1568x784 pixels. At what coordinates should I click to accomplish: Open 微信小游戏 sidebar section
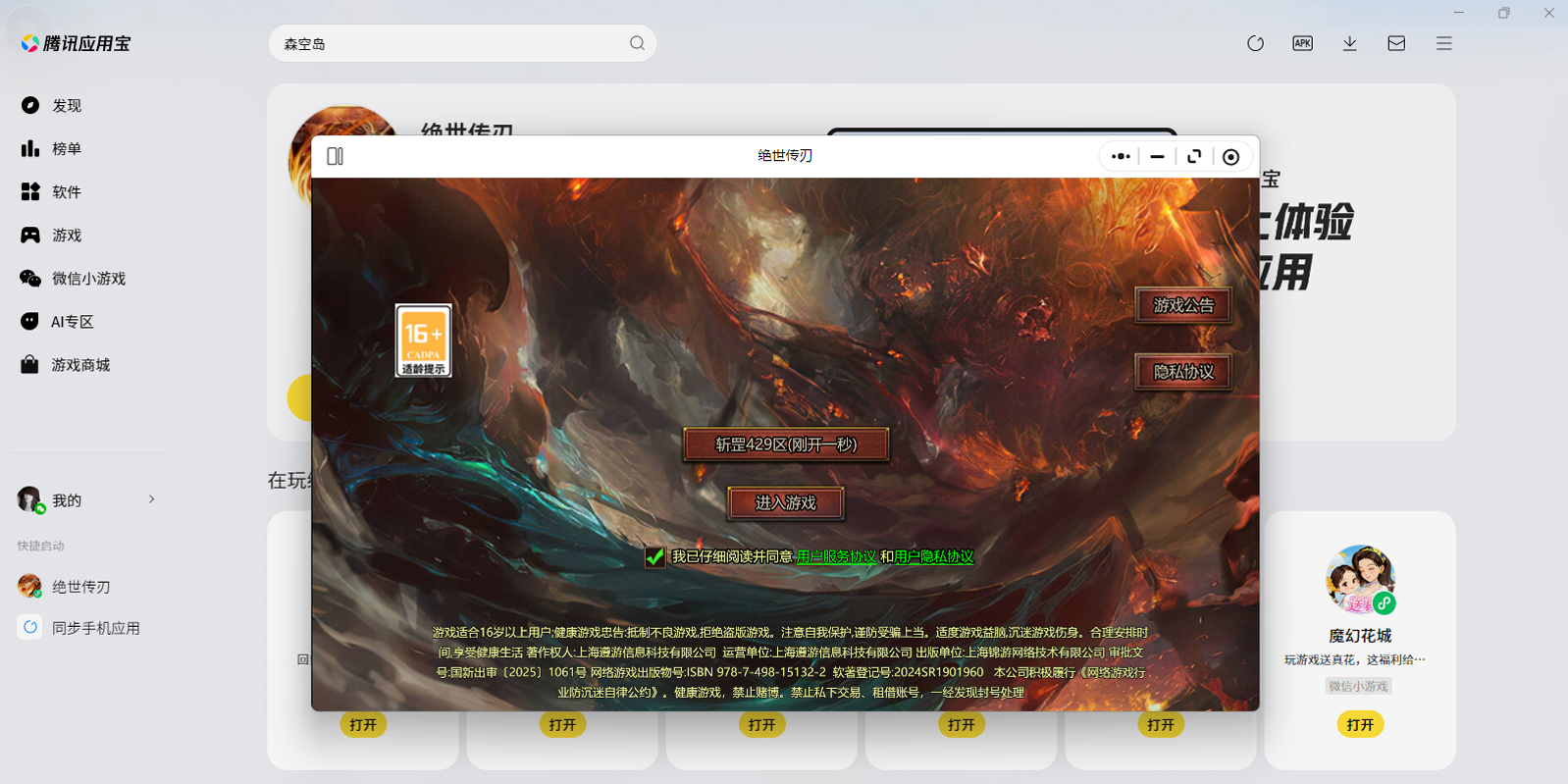(x=87, y=279)
